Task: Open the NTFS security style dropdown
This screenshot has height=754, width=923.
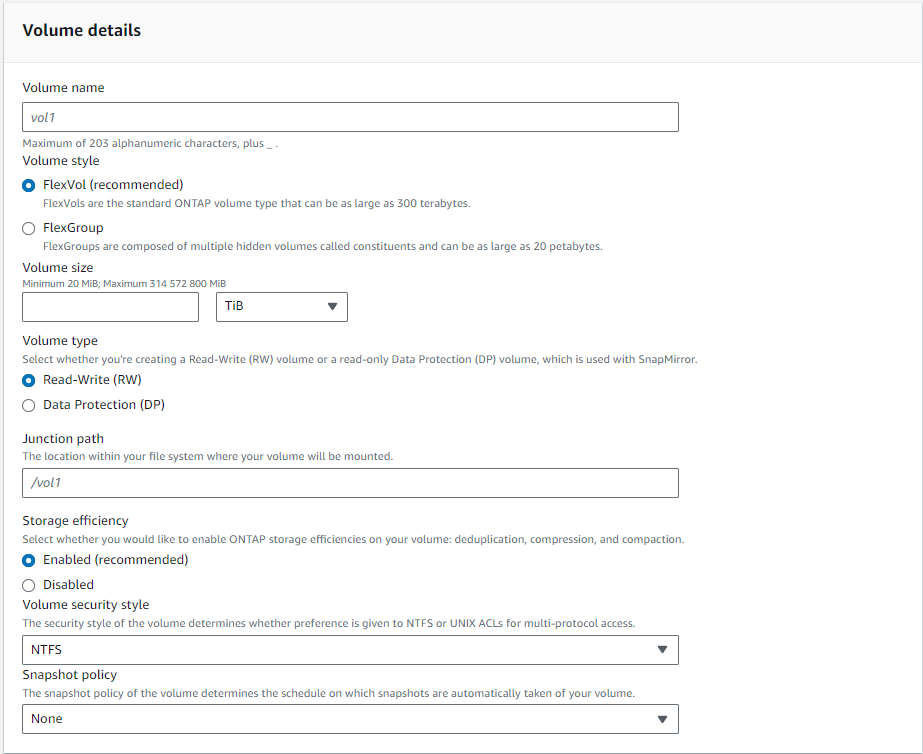Action: point(350,650)
